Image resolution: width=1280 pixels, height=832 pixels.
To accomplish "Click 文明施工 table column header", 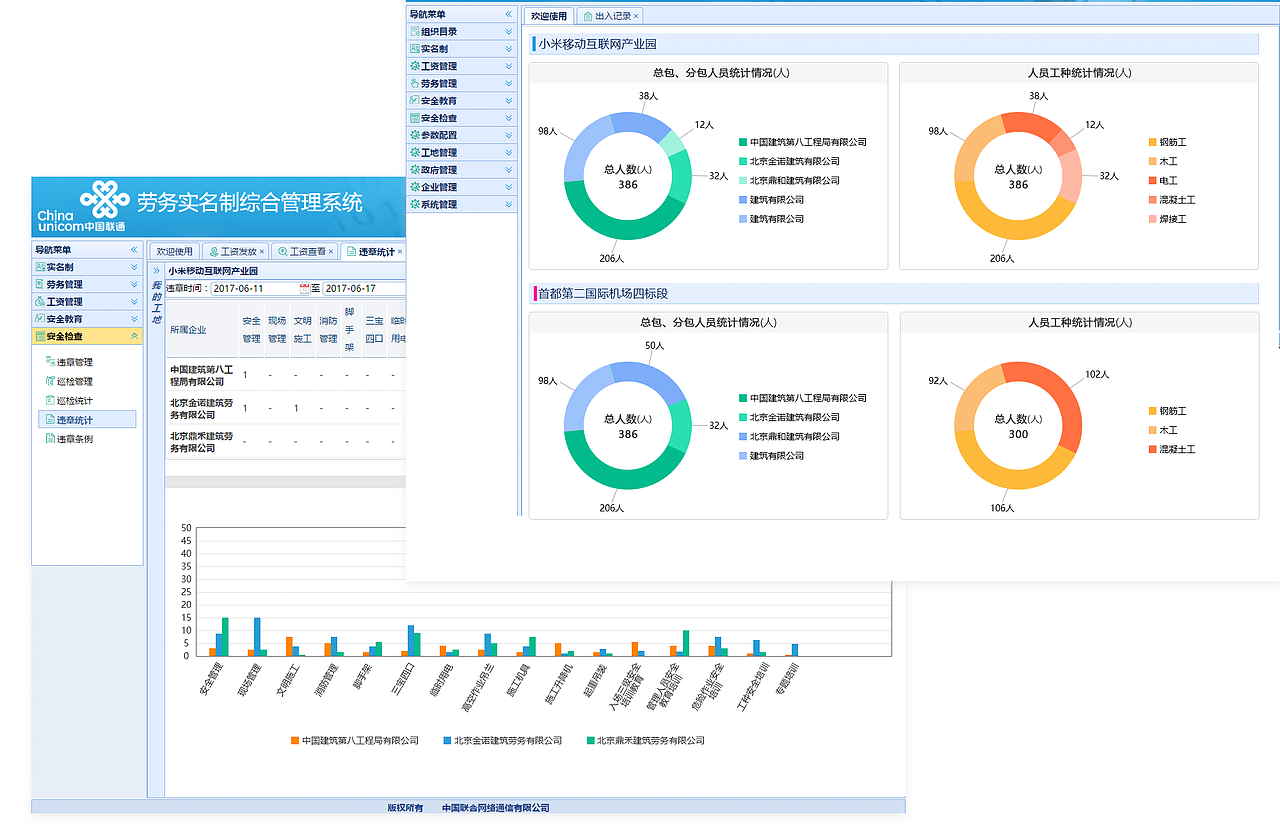I will [x=302, y=329].
